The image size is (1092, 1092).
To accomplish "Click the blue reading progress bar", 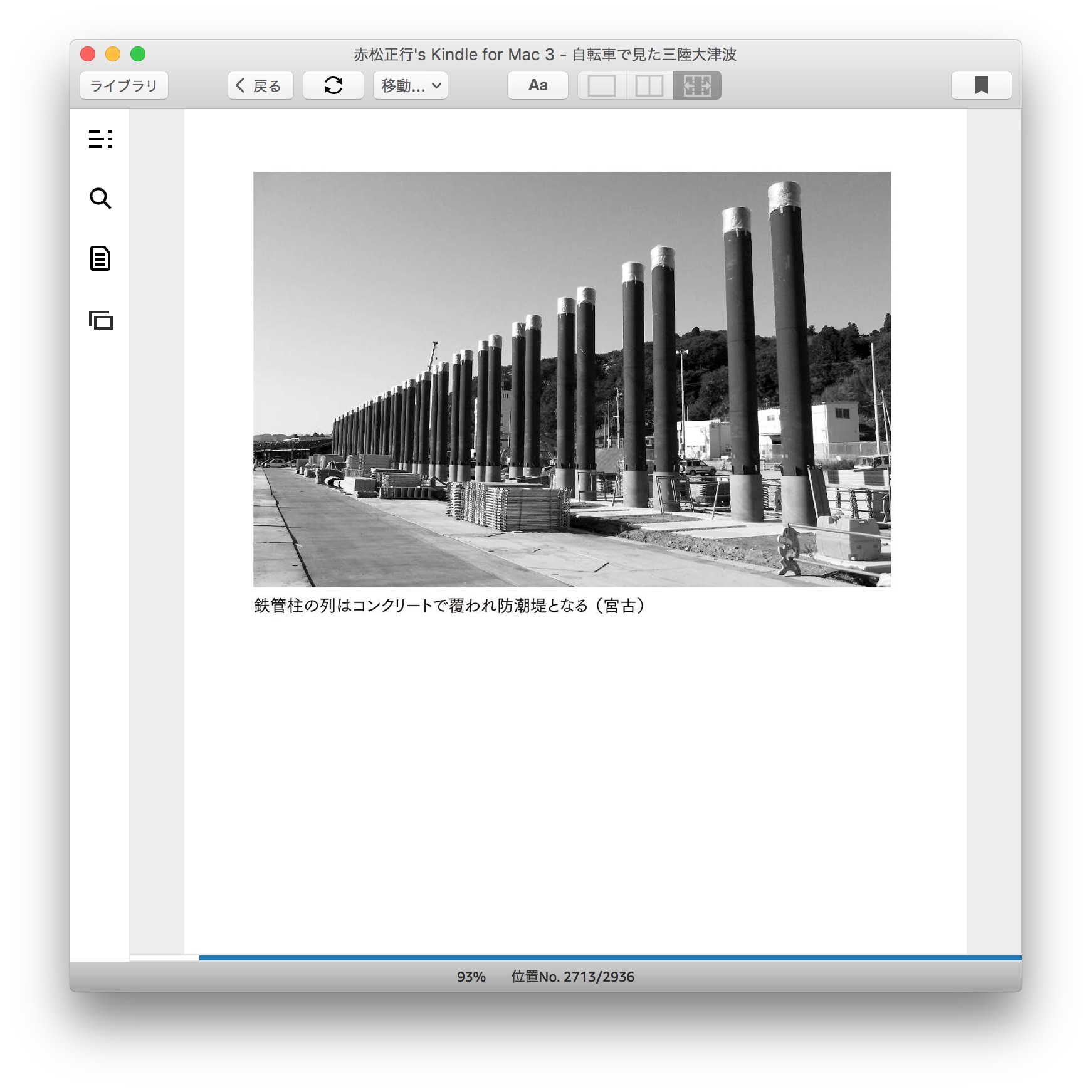I will click(x=609, y=957).
